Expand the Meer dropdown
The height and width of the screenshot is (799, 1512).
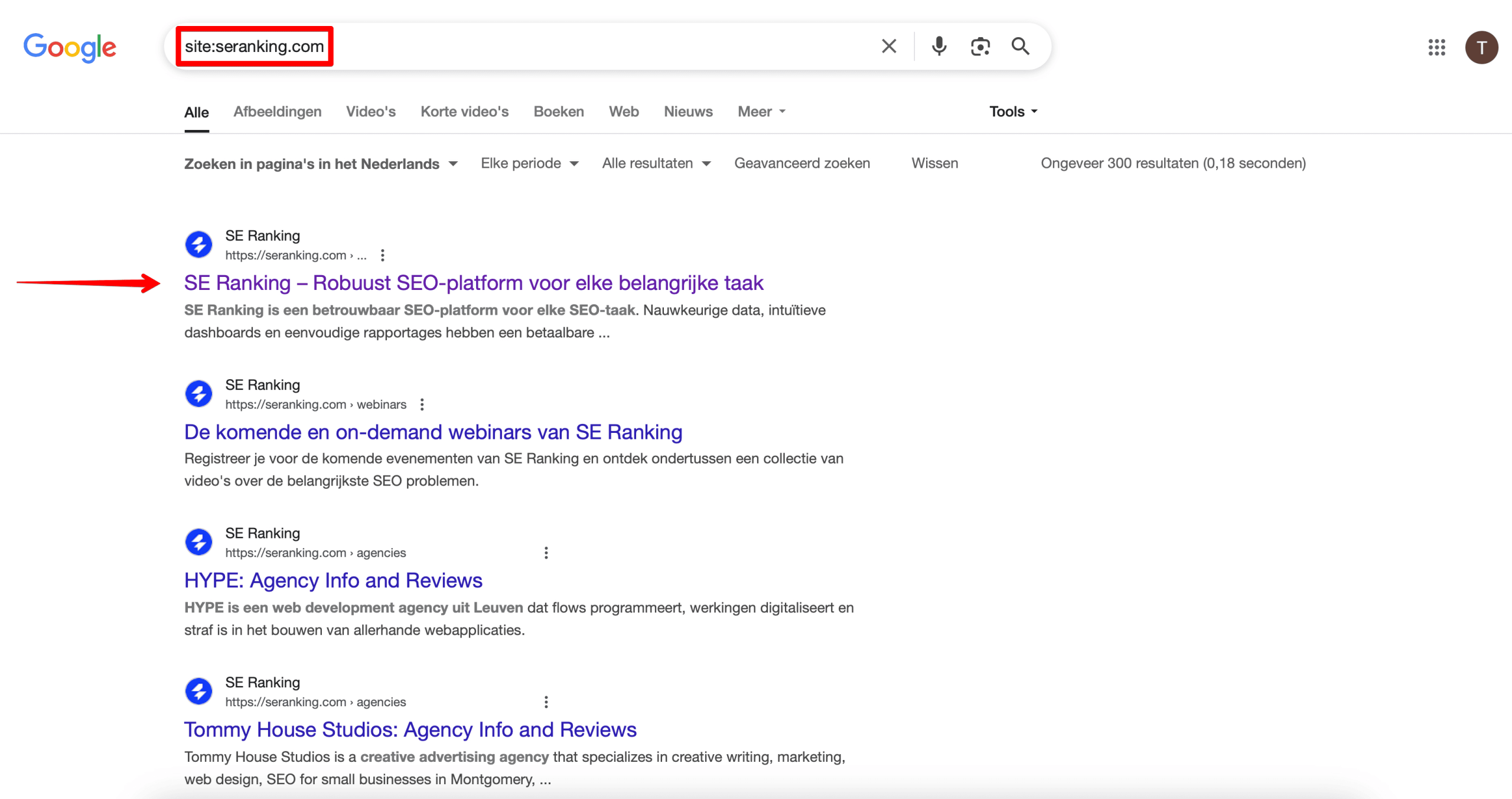[x=761, y=112]
